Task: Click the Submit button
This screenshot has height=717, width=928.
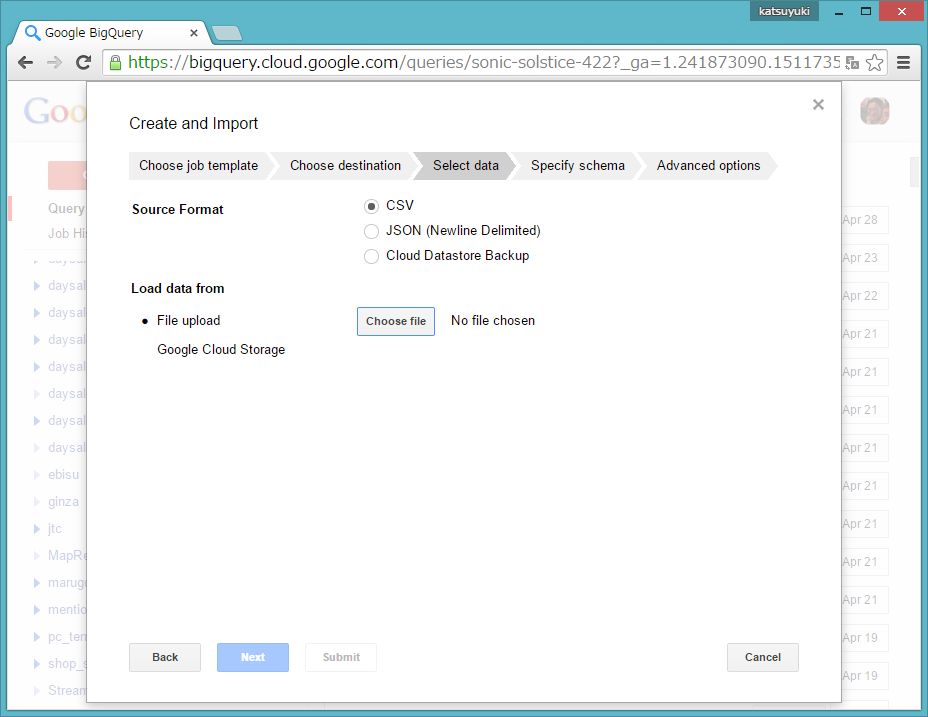Action: point(341,657)
